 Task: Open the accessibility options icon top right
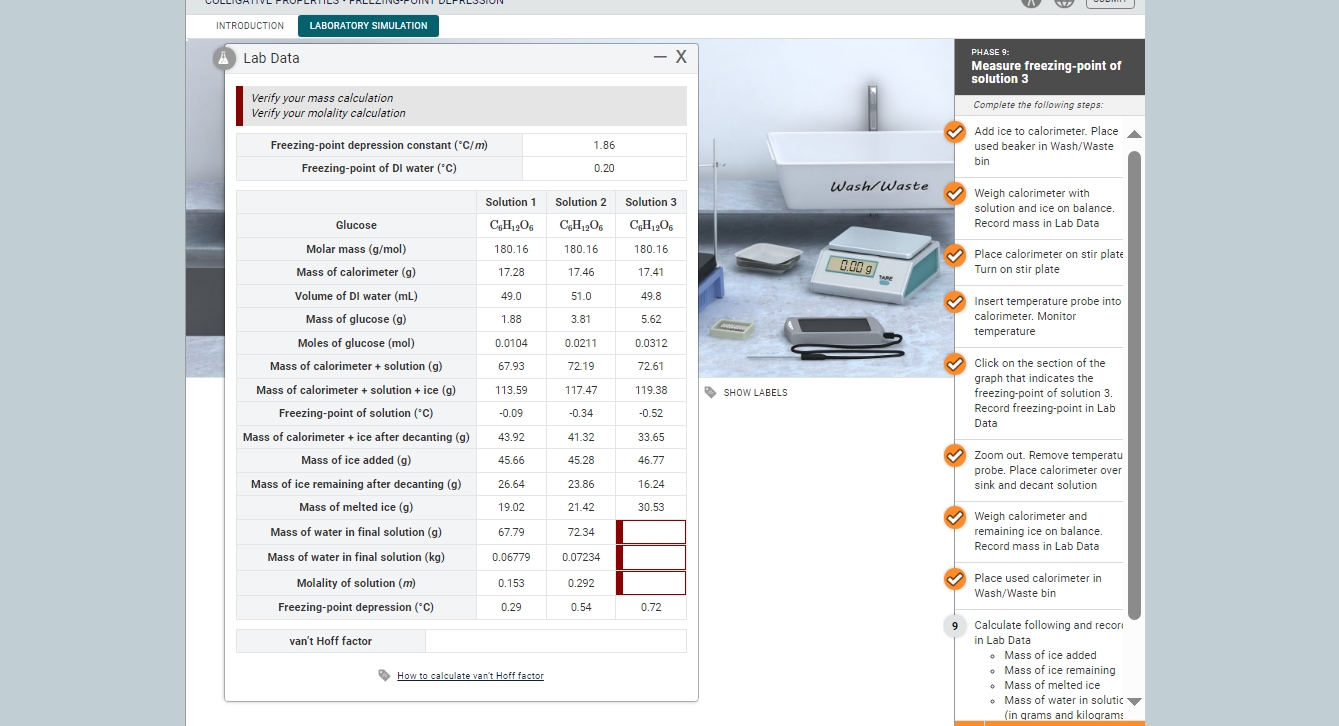point(1031,4)
